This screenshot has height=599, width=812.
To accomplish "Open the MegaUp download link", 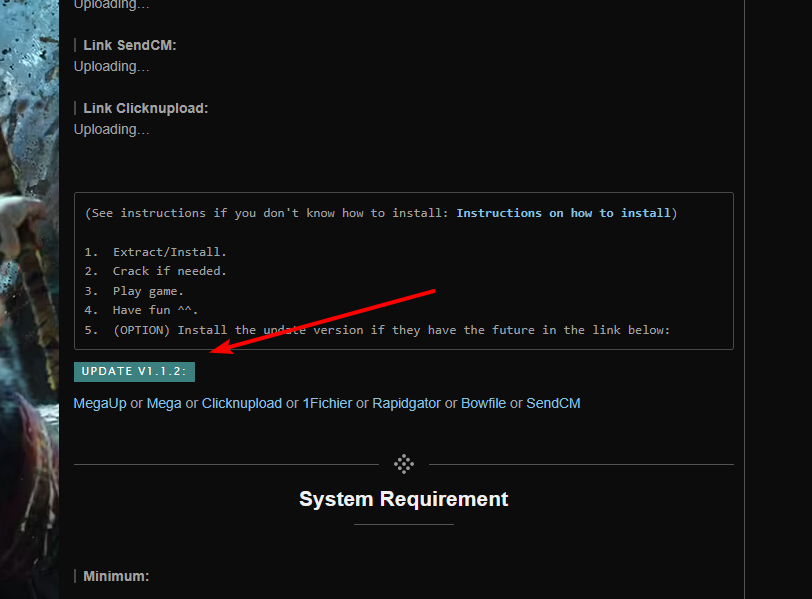I will pos(100,403).
